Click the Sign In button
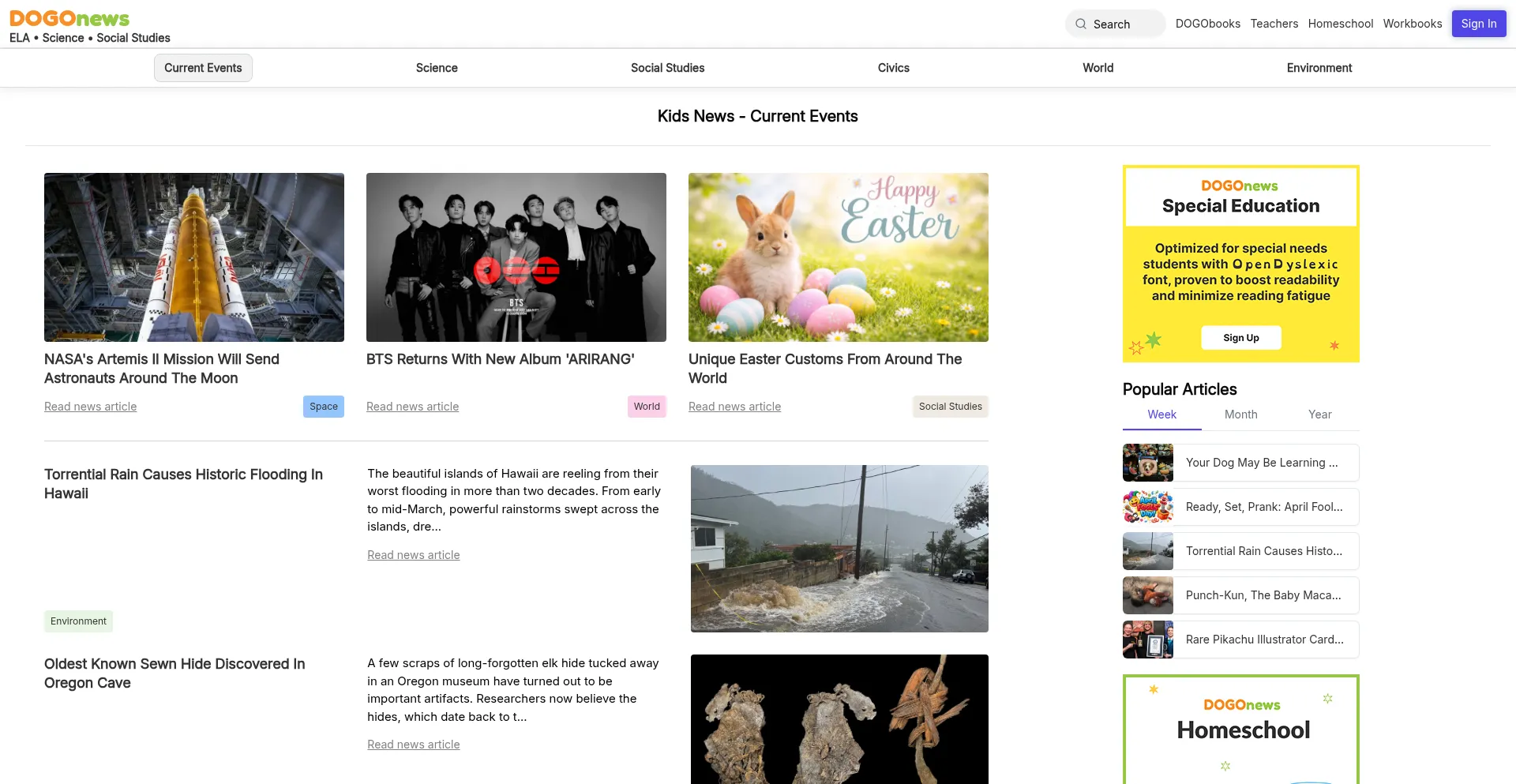The width and height of the screenshot is (1516, 784). [1478, 24]
